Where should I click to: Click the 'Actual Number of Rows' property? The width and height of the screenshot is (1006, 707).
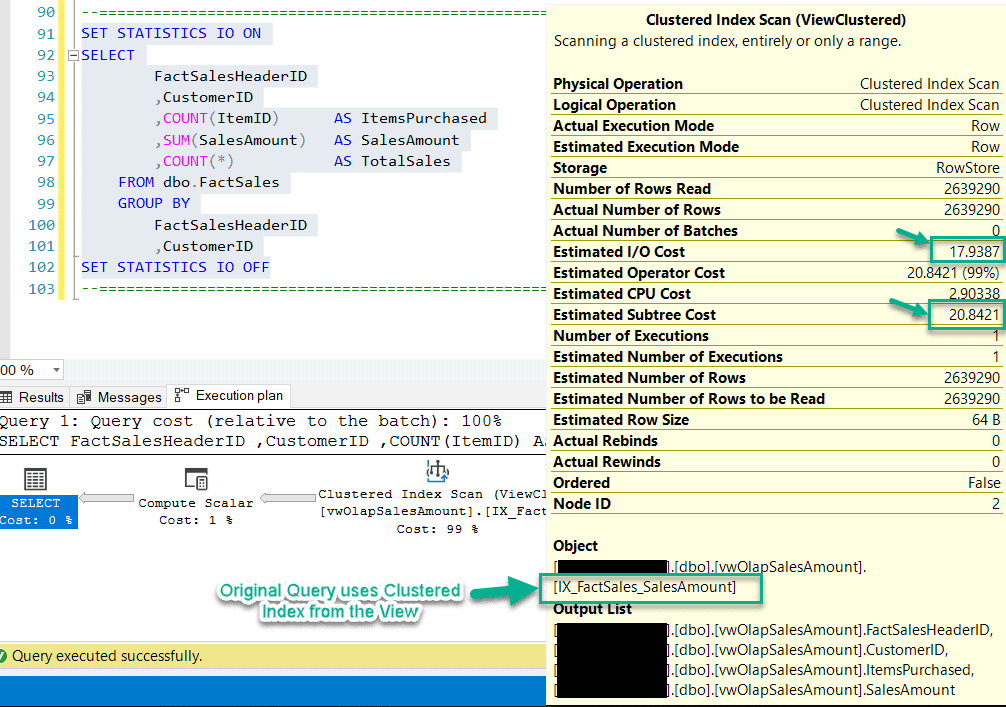pos(776,210)
